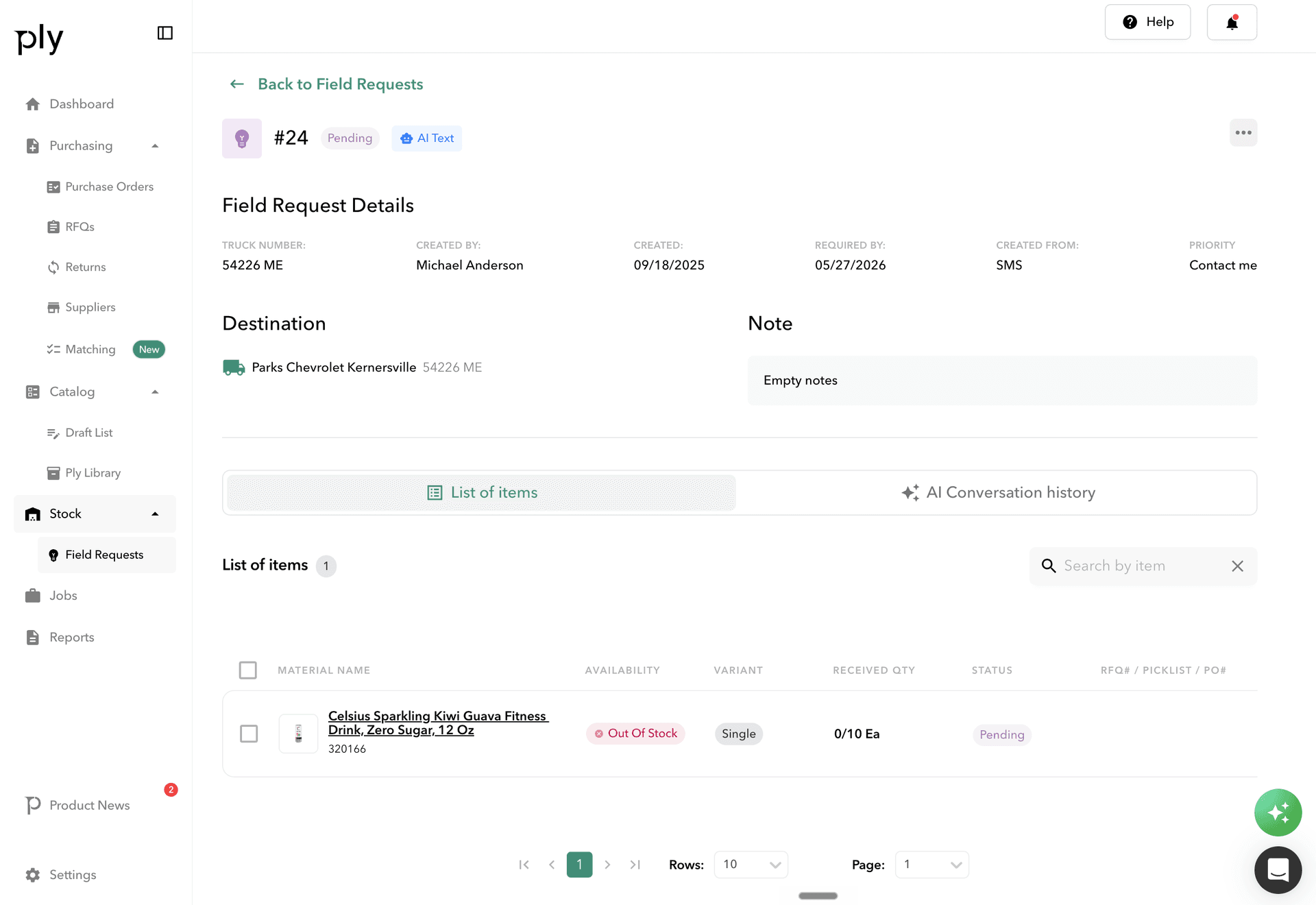Switch to AI Conversation history tab
The image size is (1316, 905).
coord(997,493)
